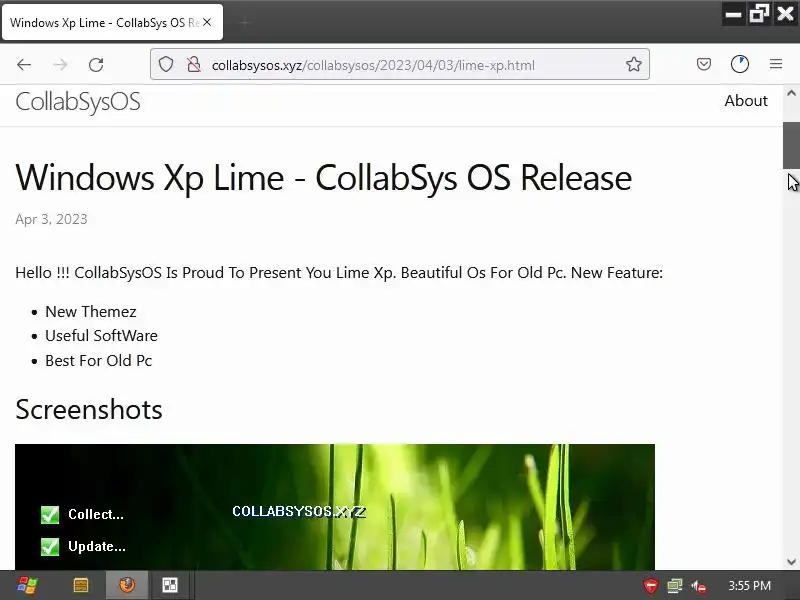Screen dimensions: 800x600
Task: Go back to the previous page
Action: tap(24, 65)
